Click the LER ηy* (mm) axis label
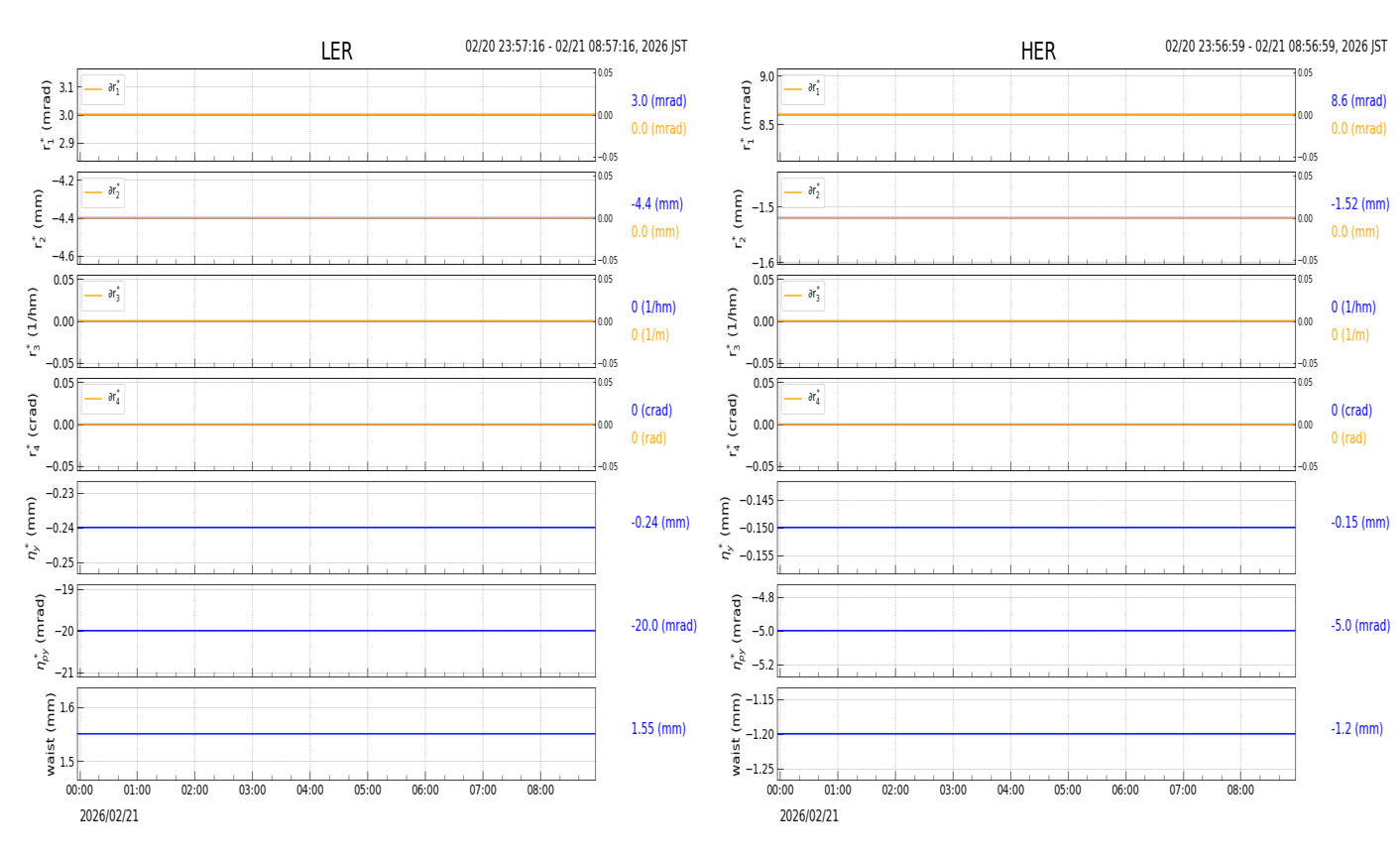This screenshot has height=857, width=1400. point(35,528)
